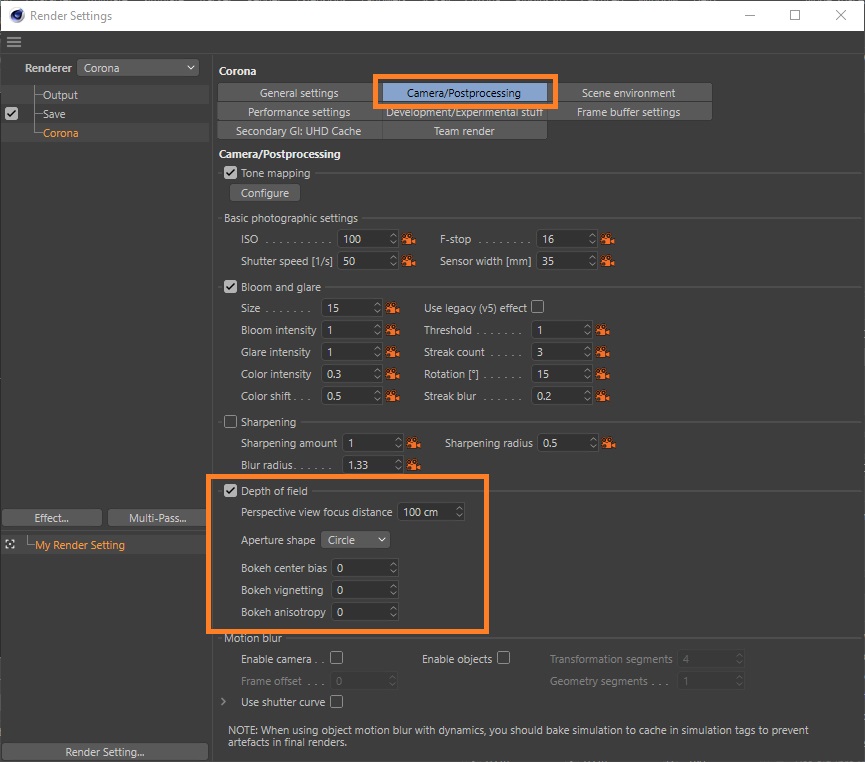
Task: Expand the Use shutter curve arrow
Action: [x=223, y=702]
